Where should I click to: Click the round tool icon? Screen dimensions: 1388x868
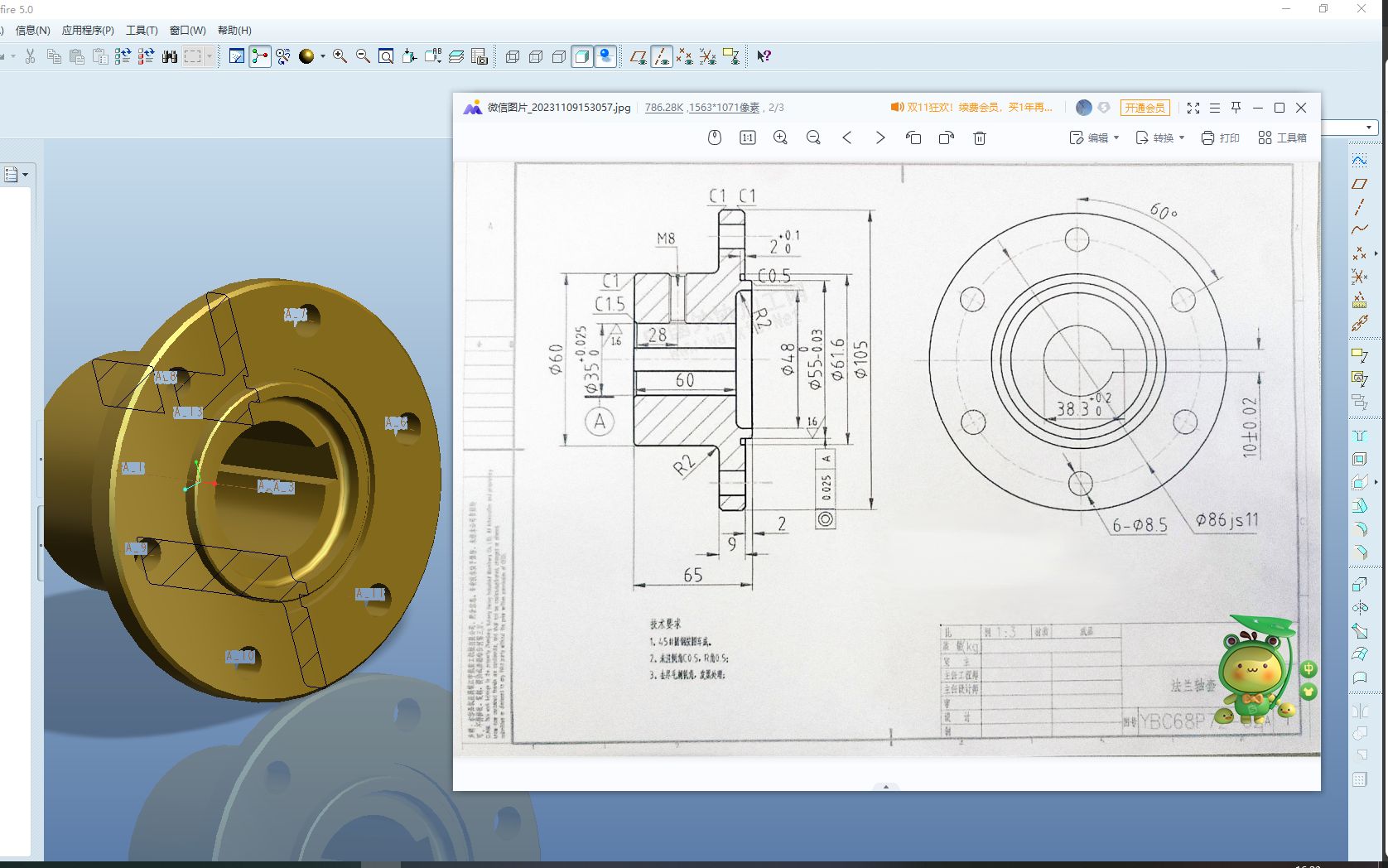pos(1359,528)
